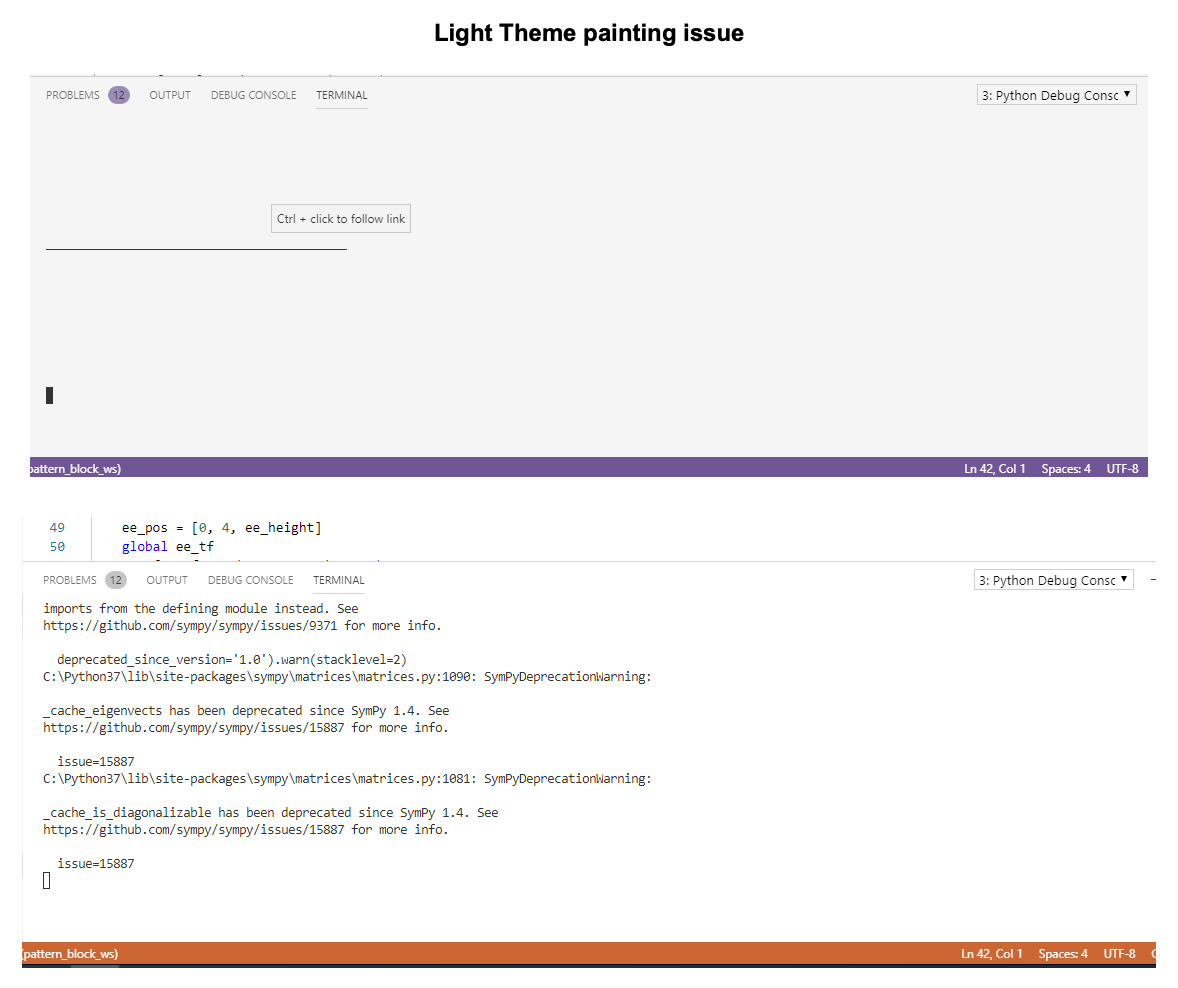Screen dimensions: 1178x988
Task: Click UTF-8 encoding in orange status bar
Action: (x=1119, y=954)
